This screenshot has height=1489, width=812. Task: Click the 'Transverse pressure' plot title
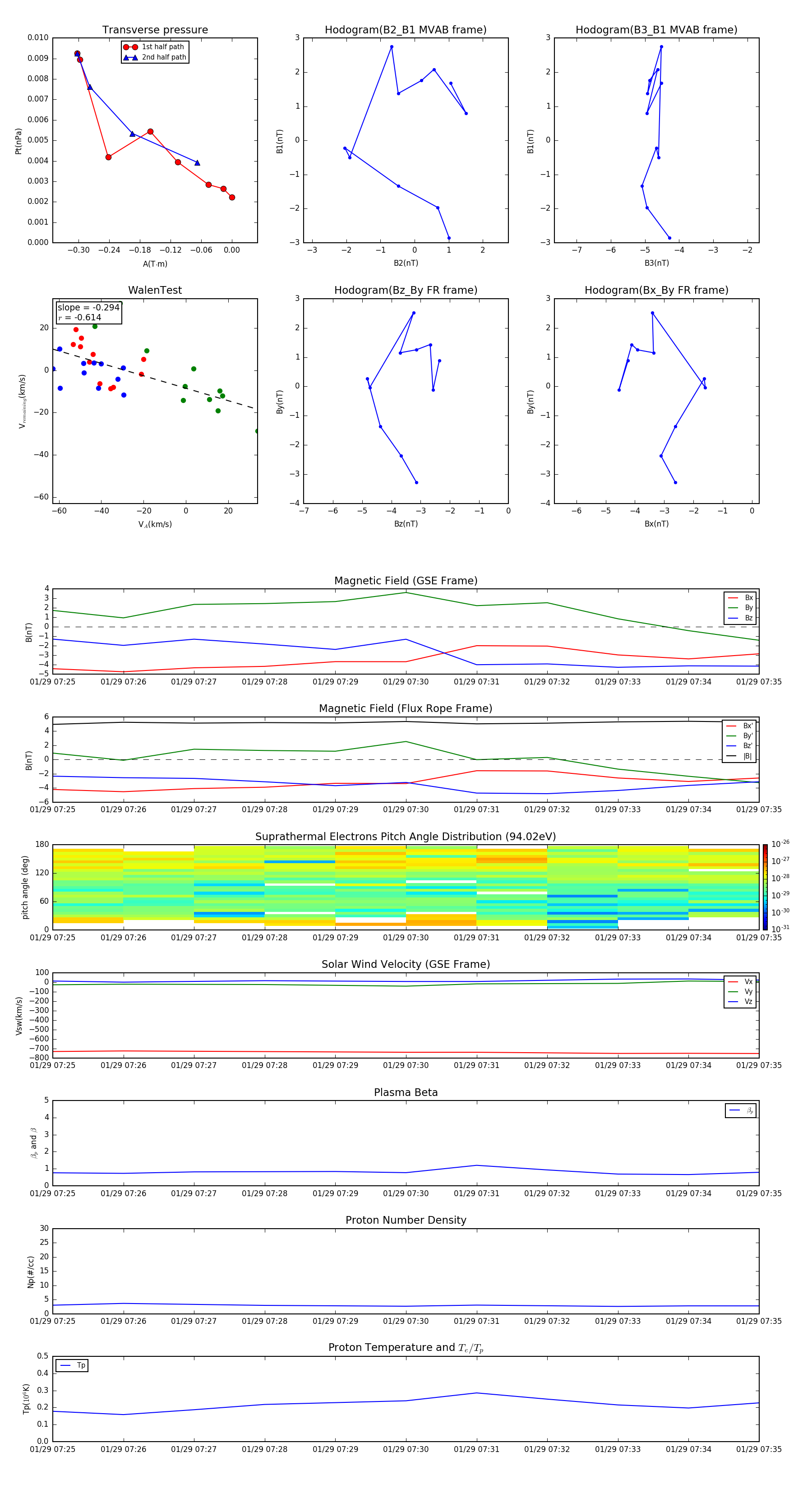[x=155, y=30]
